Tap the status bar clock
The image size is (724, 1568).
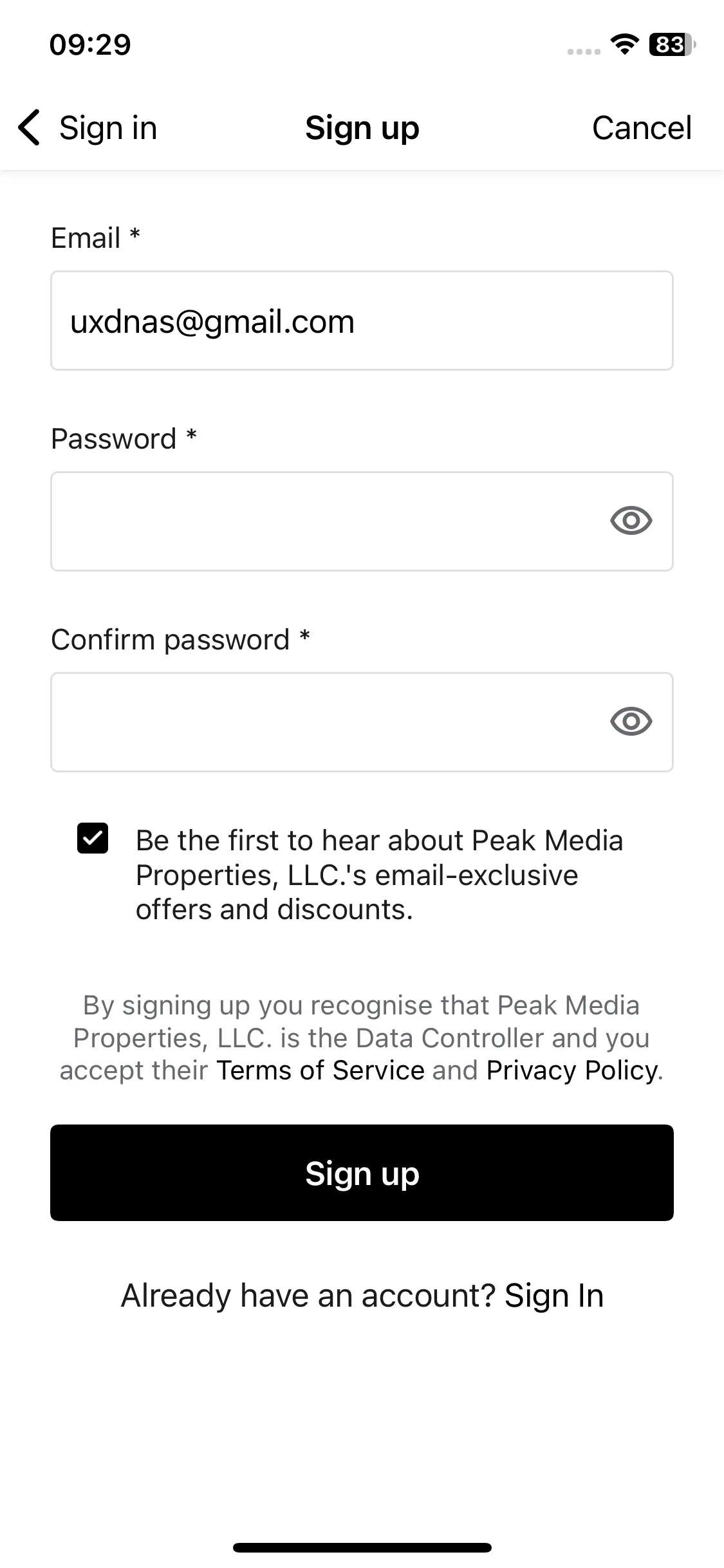[x=90, y=44]
